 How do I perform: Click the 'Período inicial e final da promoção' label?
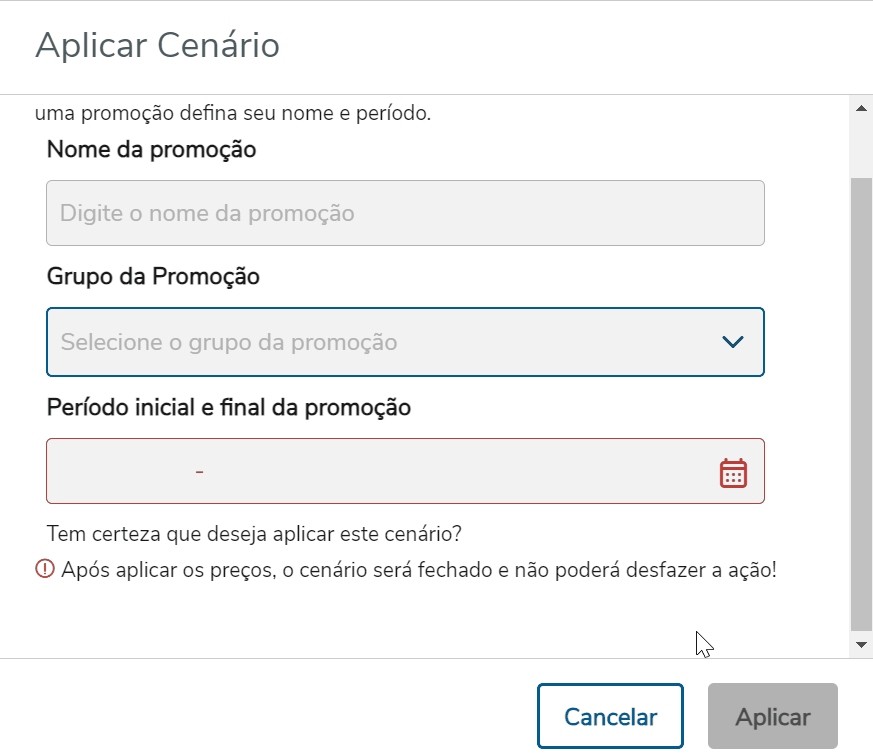229,407
